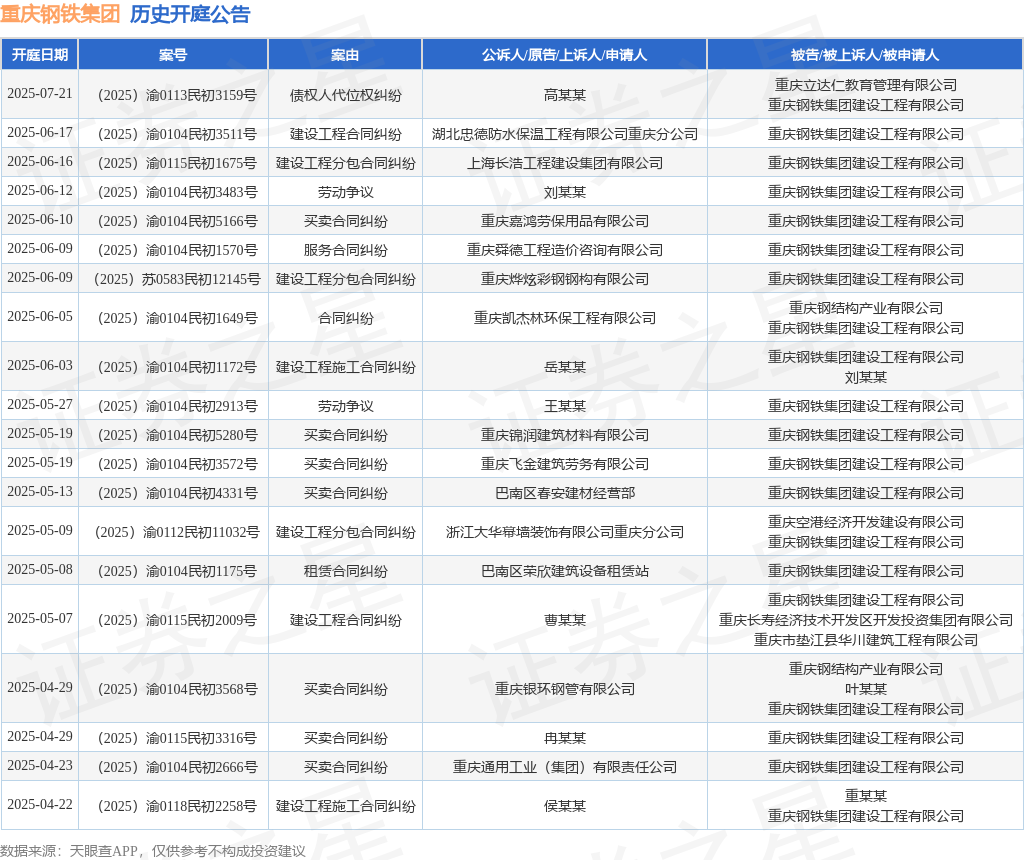Click case number (2025)渝0115民初2009号
Viewport: 1024px width, 860px height.
176,620
